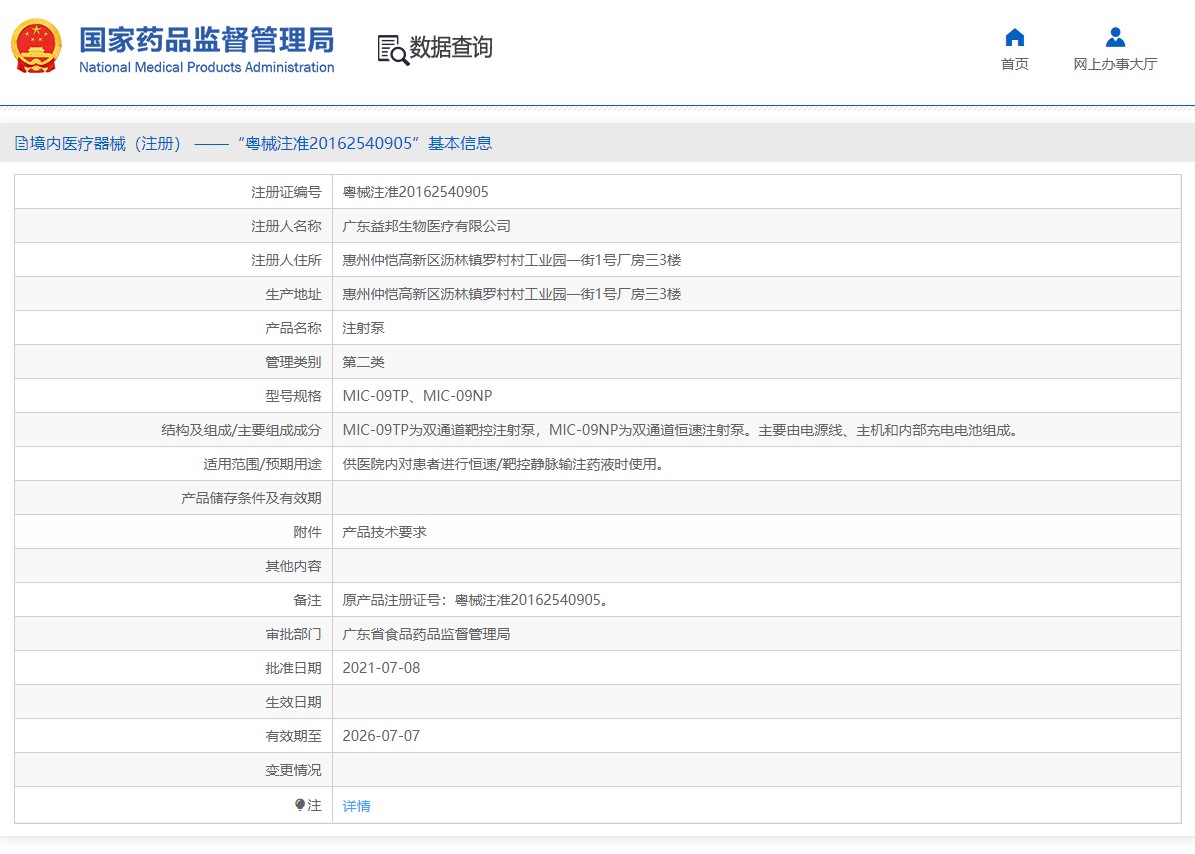This screenshot has width=1195, height=854.
Task: Click the document icon before 境内医疗器械
Action: pos(21,143)
